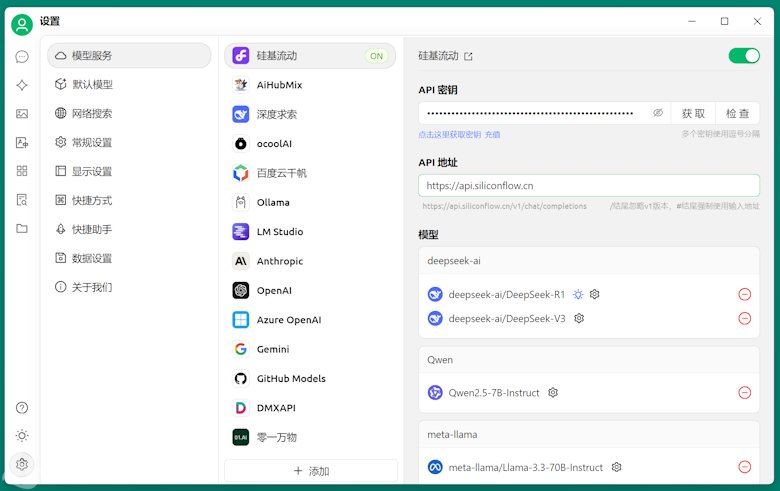Focus the API 地址 URL field
This screenshot has height=491, width=780.
[x=589, y=186]
